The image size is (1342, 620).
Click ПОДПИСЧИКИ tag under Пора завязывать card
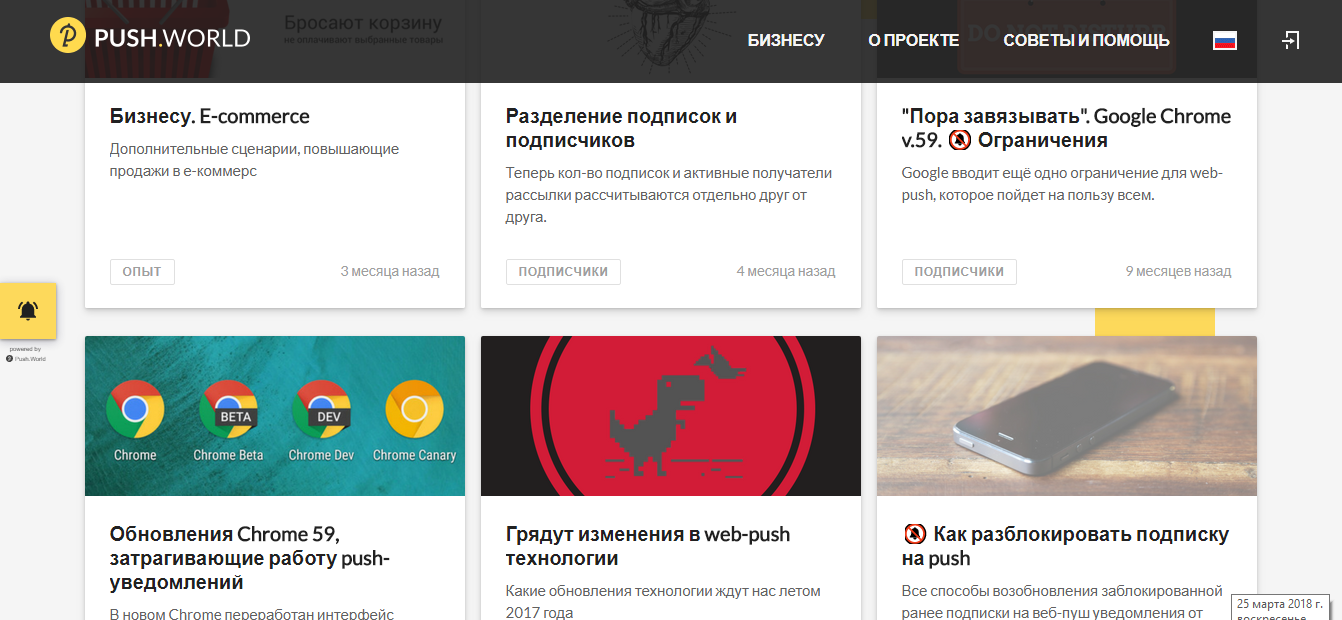959,271
